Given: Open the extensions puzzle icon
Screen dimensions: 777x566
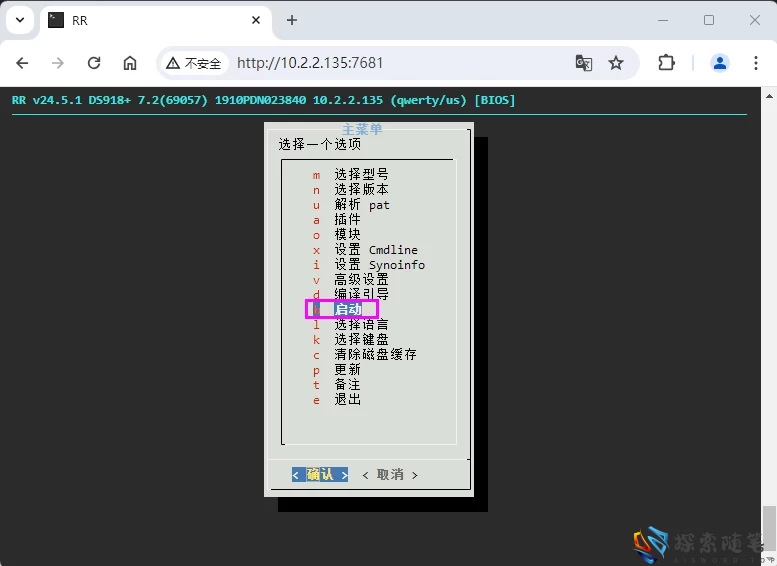Looking at the screenshot, I should 666,63.
